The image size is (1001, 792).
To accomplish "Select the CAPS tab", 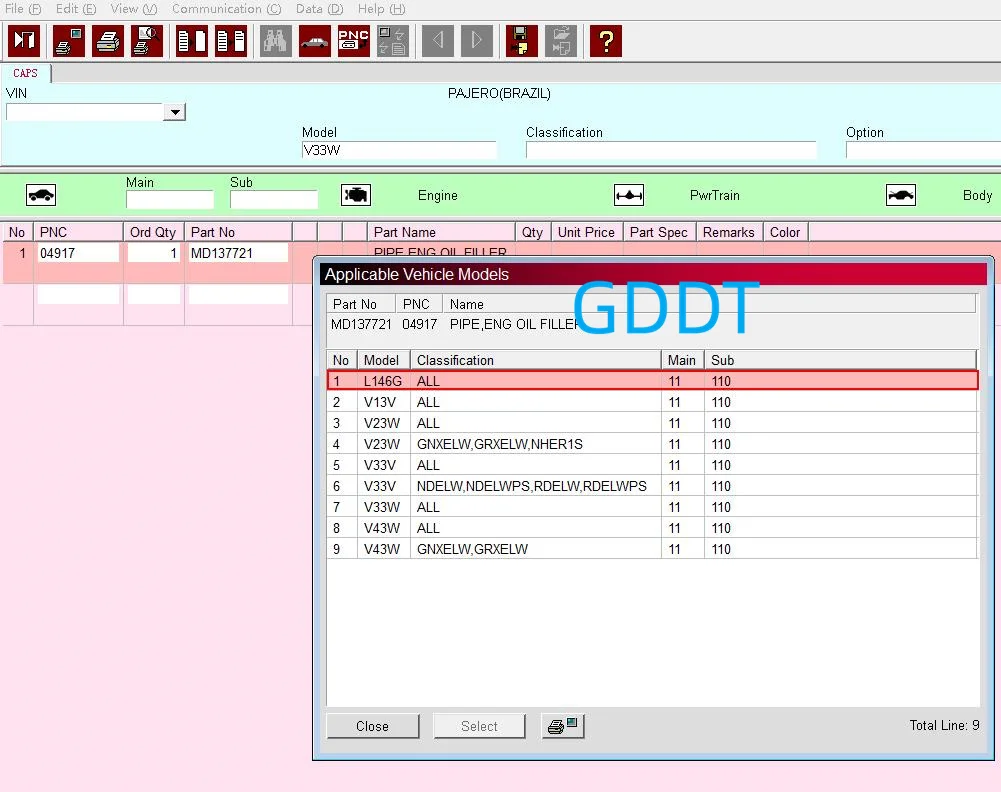I will pyautogui.click(x=26, y=73).
